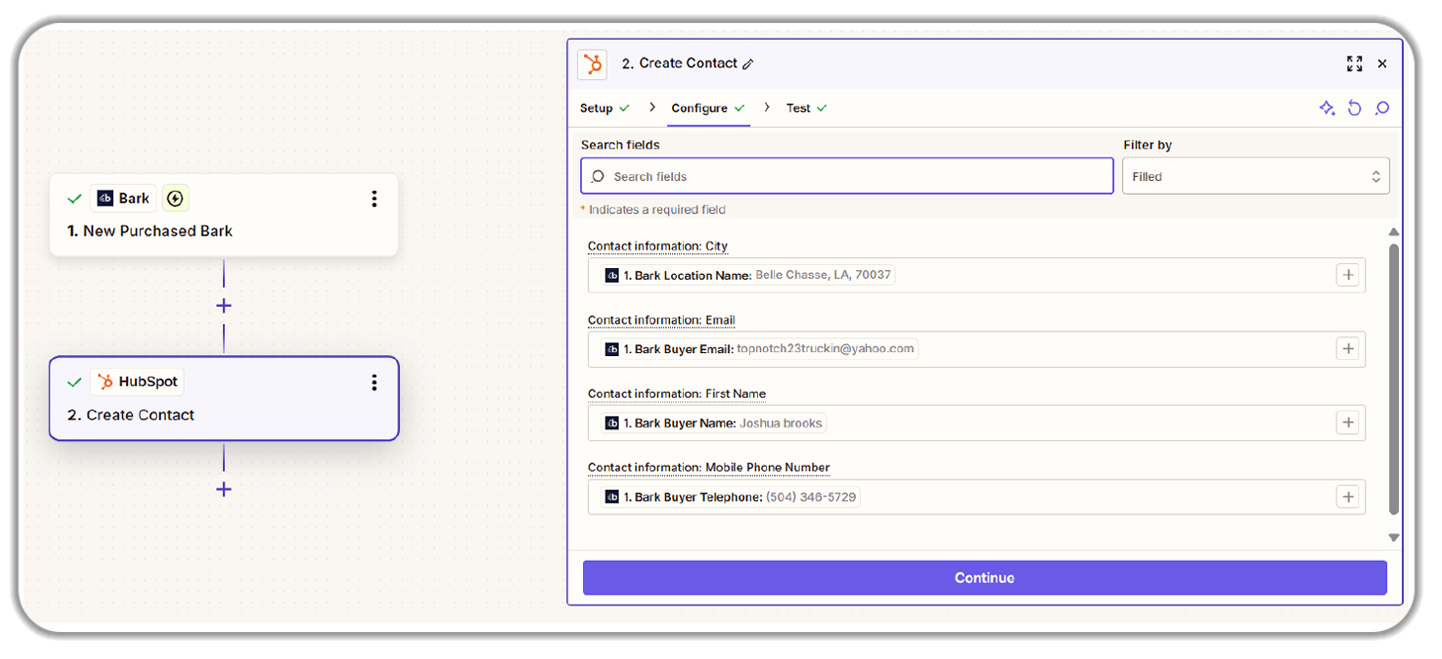Switch to the Configure tab
Image resolution: width=1442 pixels, height=659 pixels.
coord(708,108)
